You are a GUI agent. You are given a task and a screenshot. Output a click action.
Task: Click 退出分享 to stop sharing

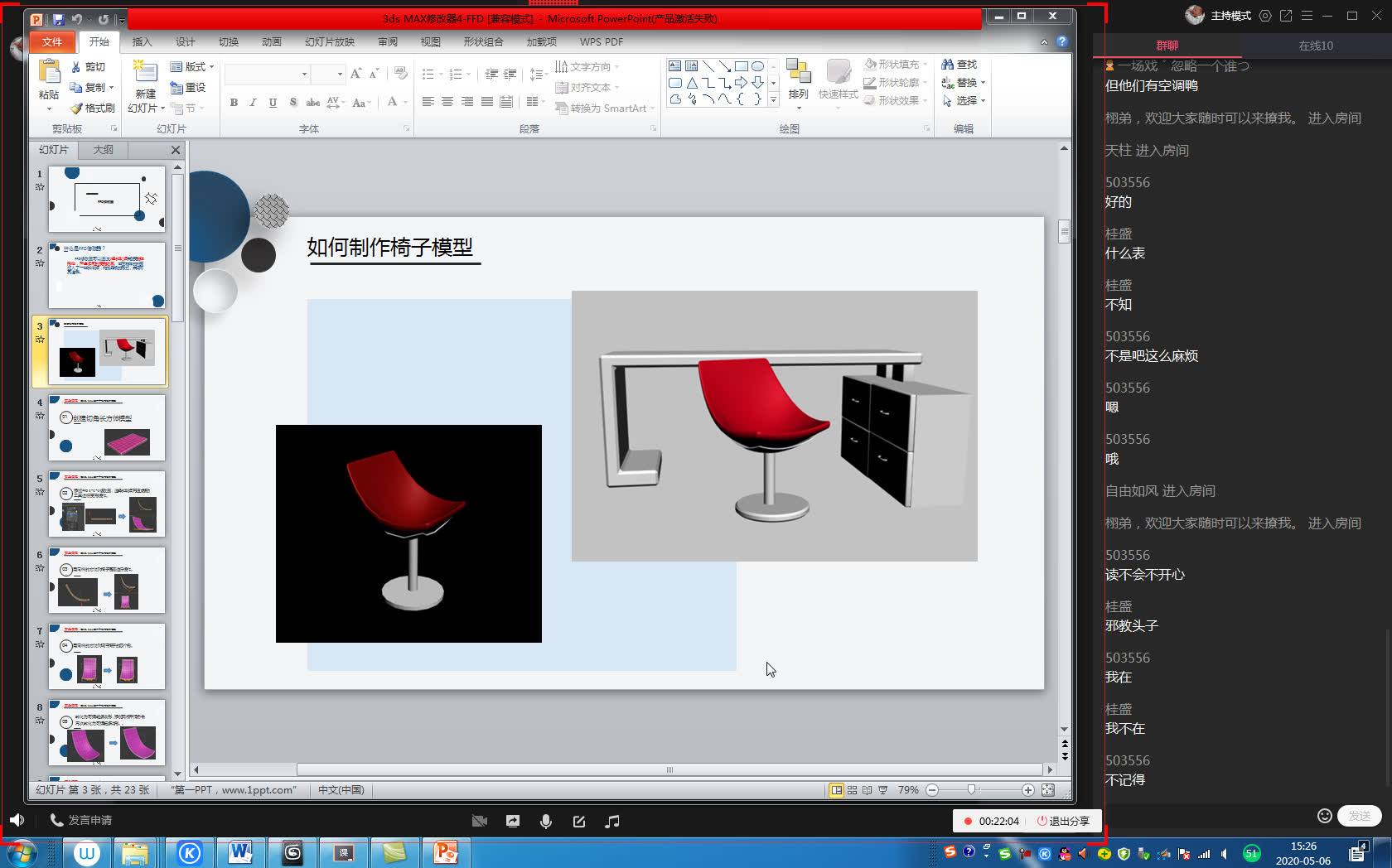[1064, 821]
